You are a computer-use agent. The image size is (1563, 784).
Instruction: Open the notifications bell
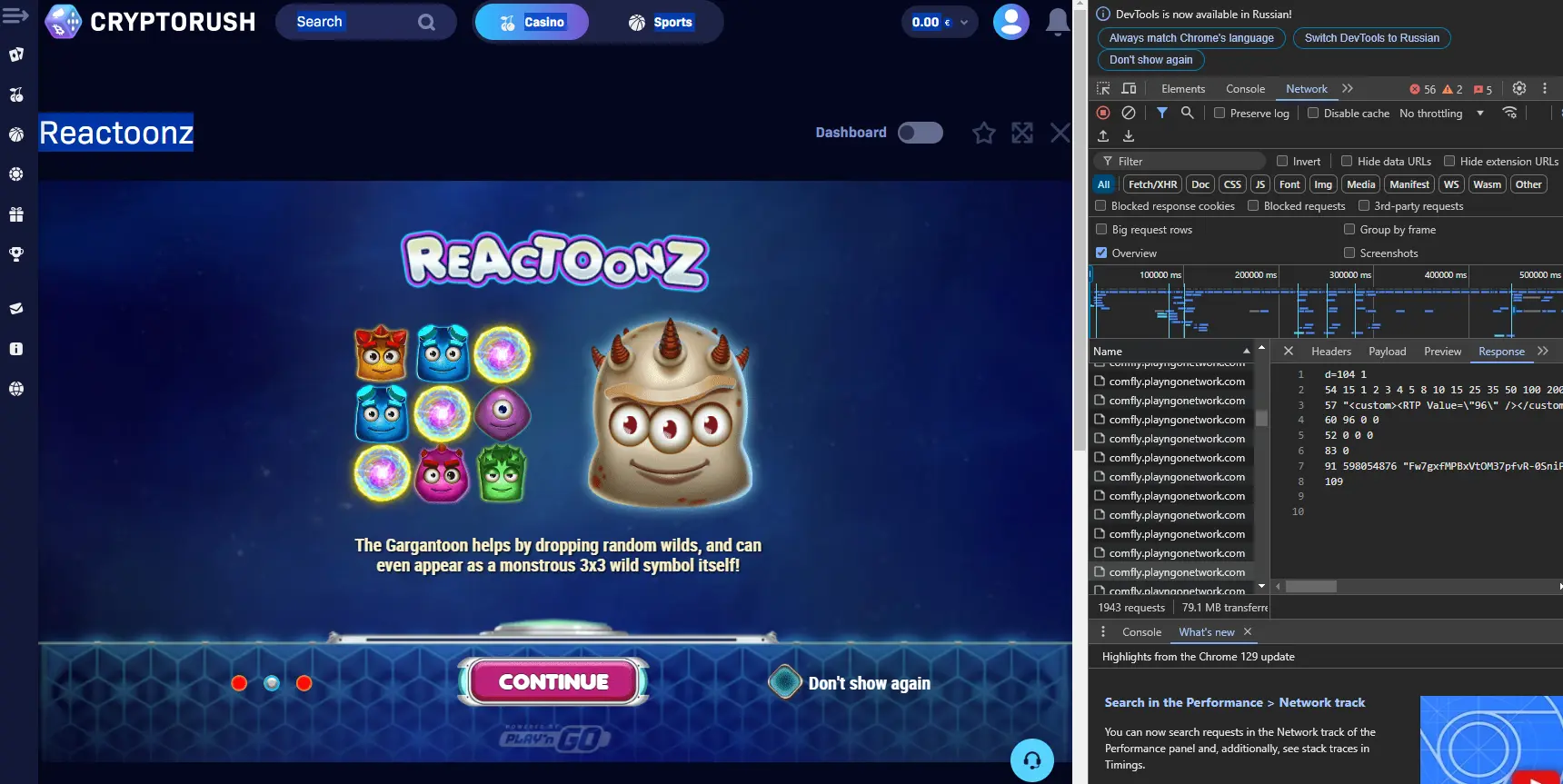point(1058,22)
